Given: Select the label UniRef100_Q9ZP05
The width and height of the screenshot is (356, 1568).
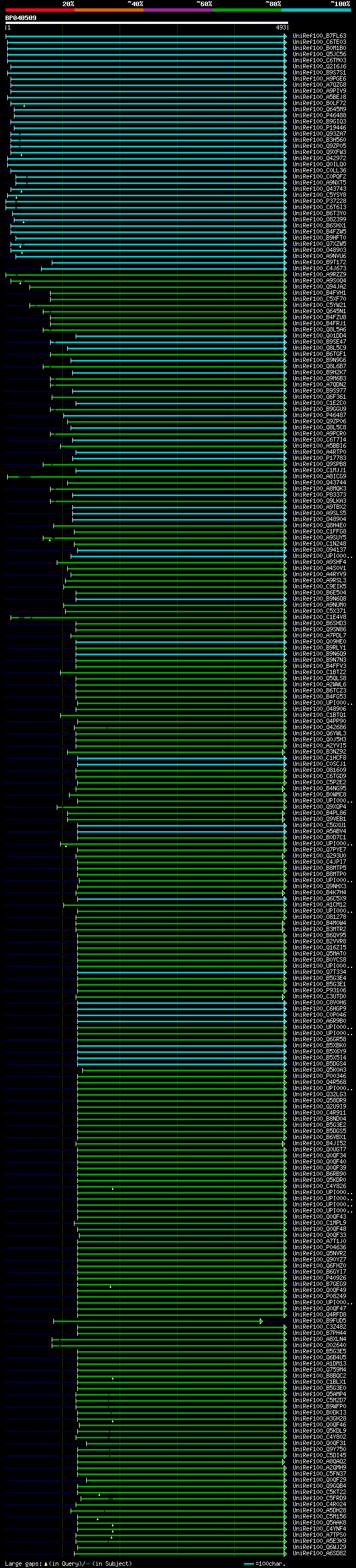Looking at the screenshot, I should (x=319, y=146).
